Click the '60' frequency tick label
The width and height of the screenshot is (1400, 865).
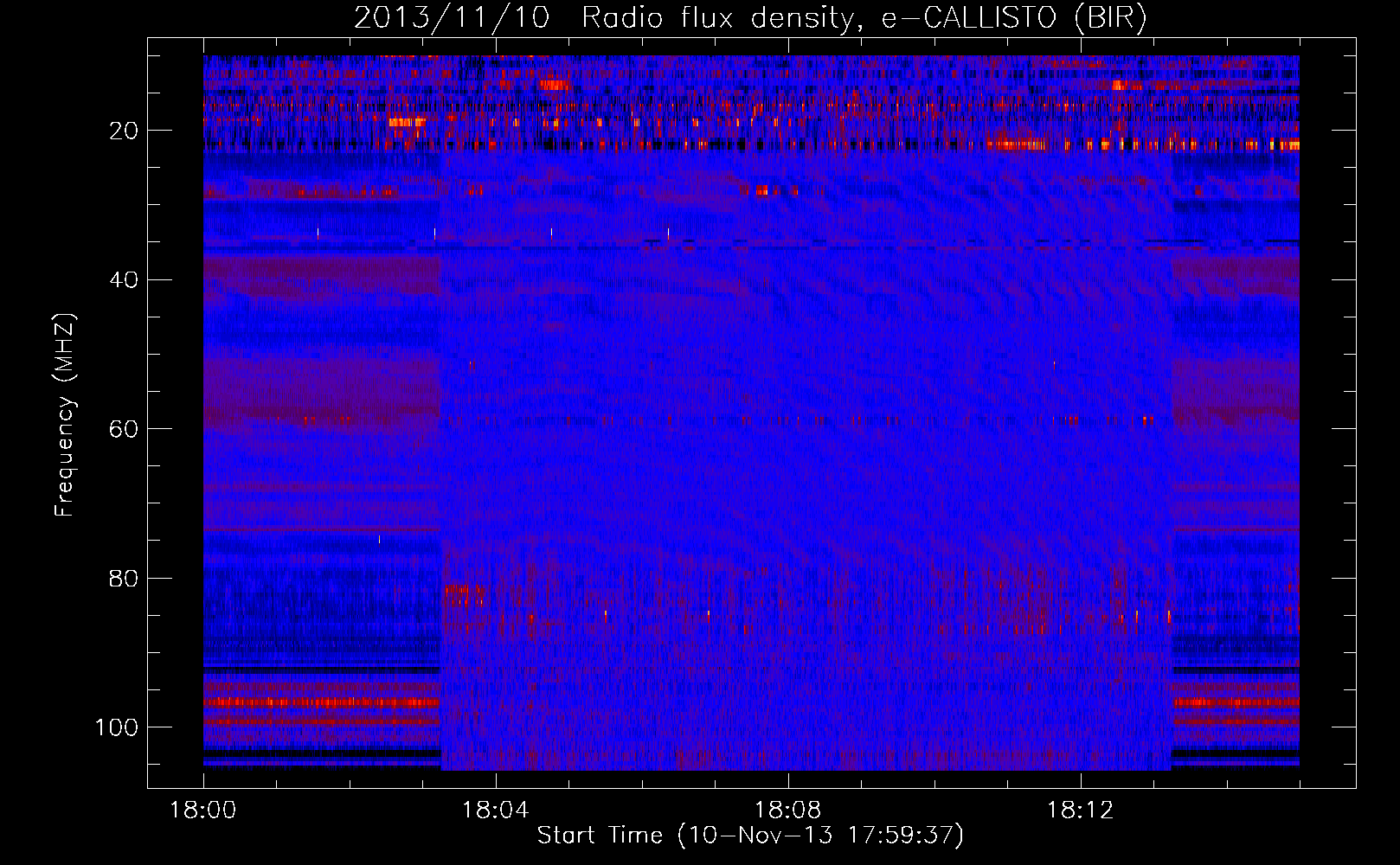point(125,429)
